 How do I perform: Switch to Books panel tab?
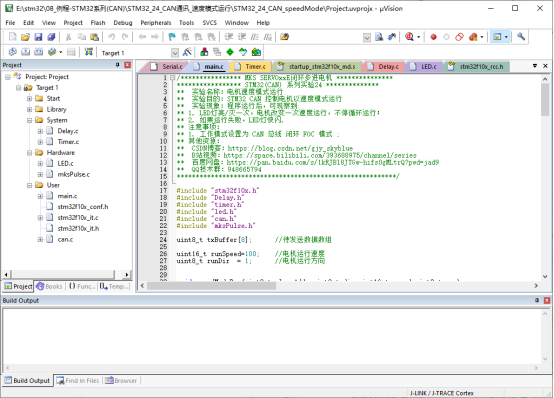tap(49, 286)
